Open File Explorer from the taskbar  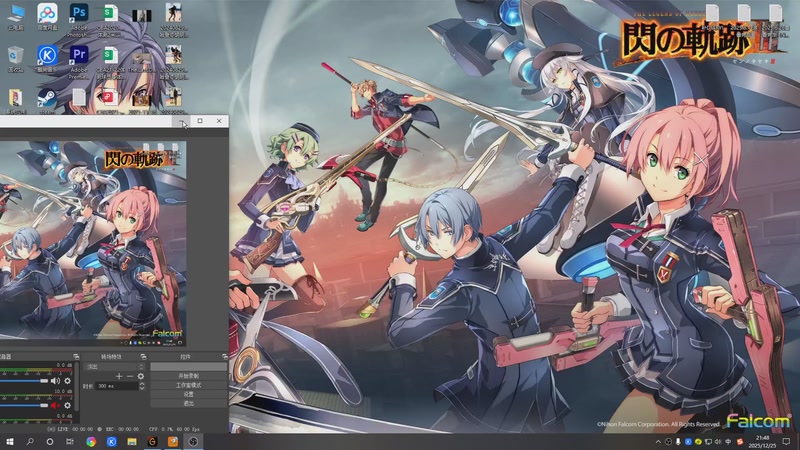(132, 441)
